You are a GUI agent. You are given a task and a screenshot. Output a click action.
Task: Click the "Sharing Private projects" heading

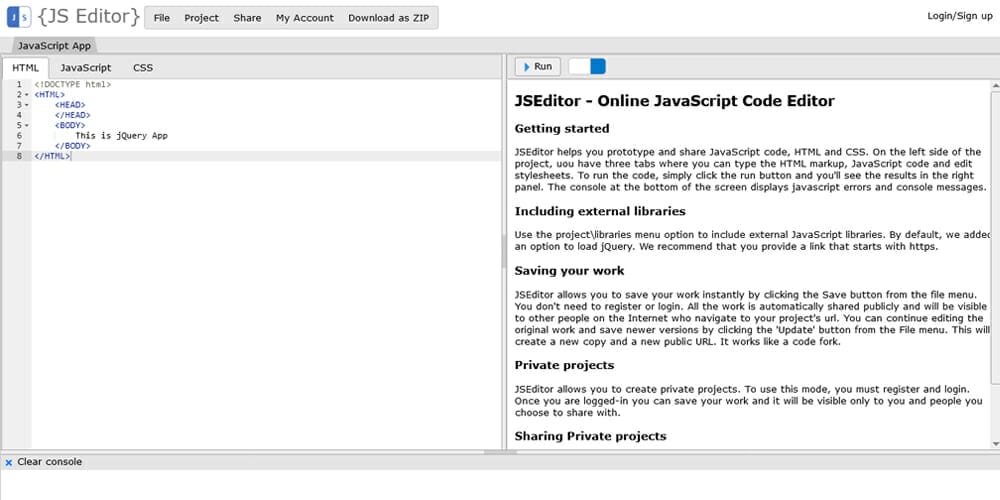click(x=591, y=436)
